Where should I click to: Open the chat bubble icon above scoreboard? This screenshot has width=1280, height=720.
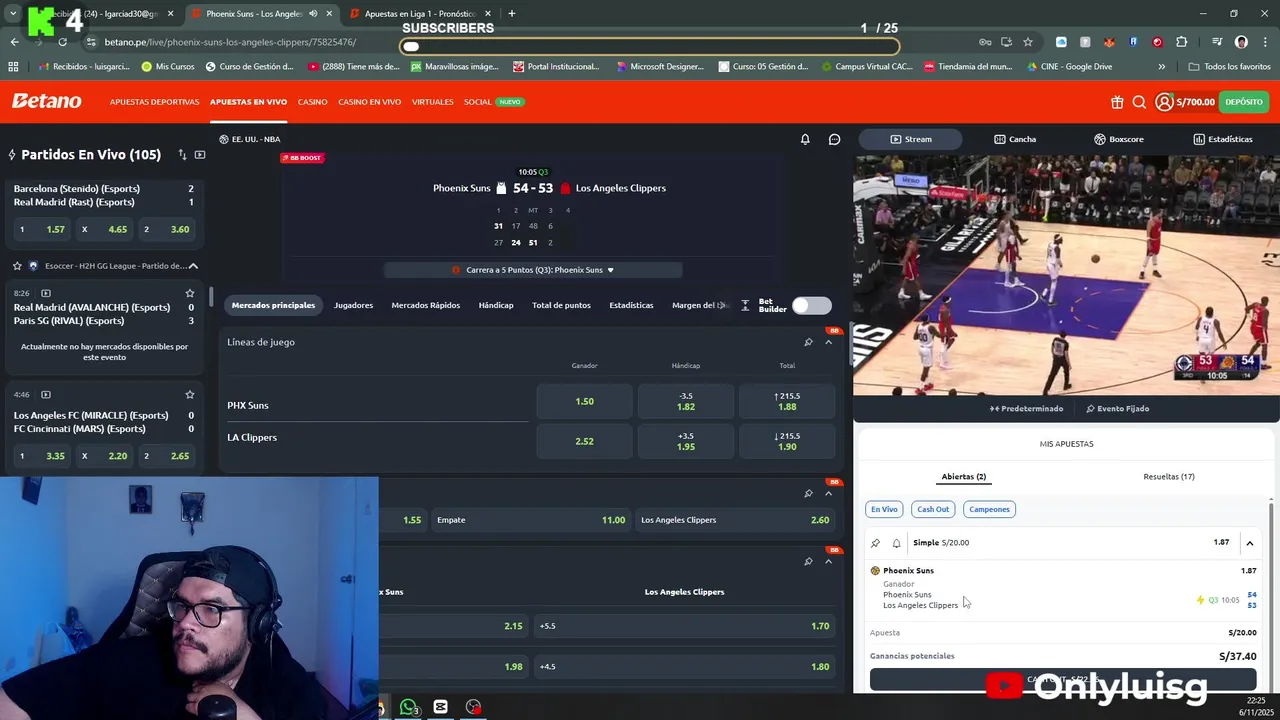[834, 139]
